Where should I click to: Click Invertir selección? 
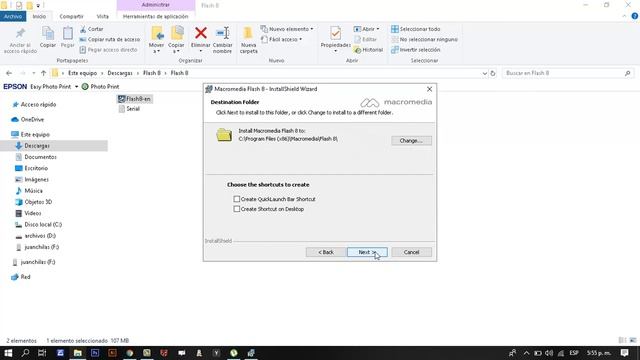click(416, 49)
